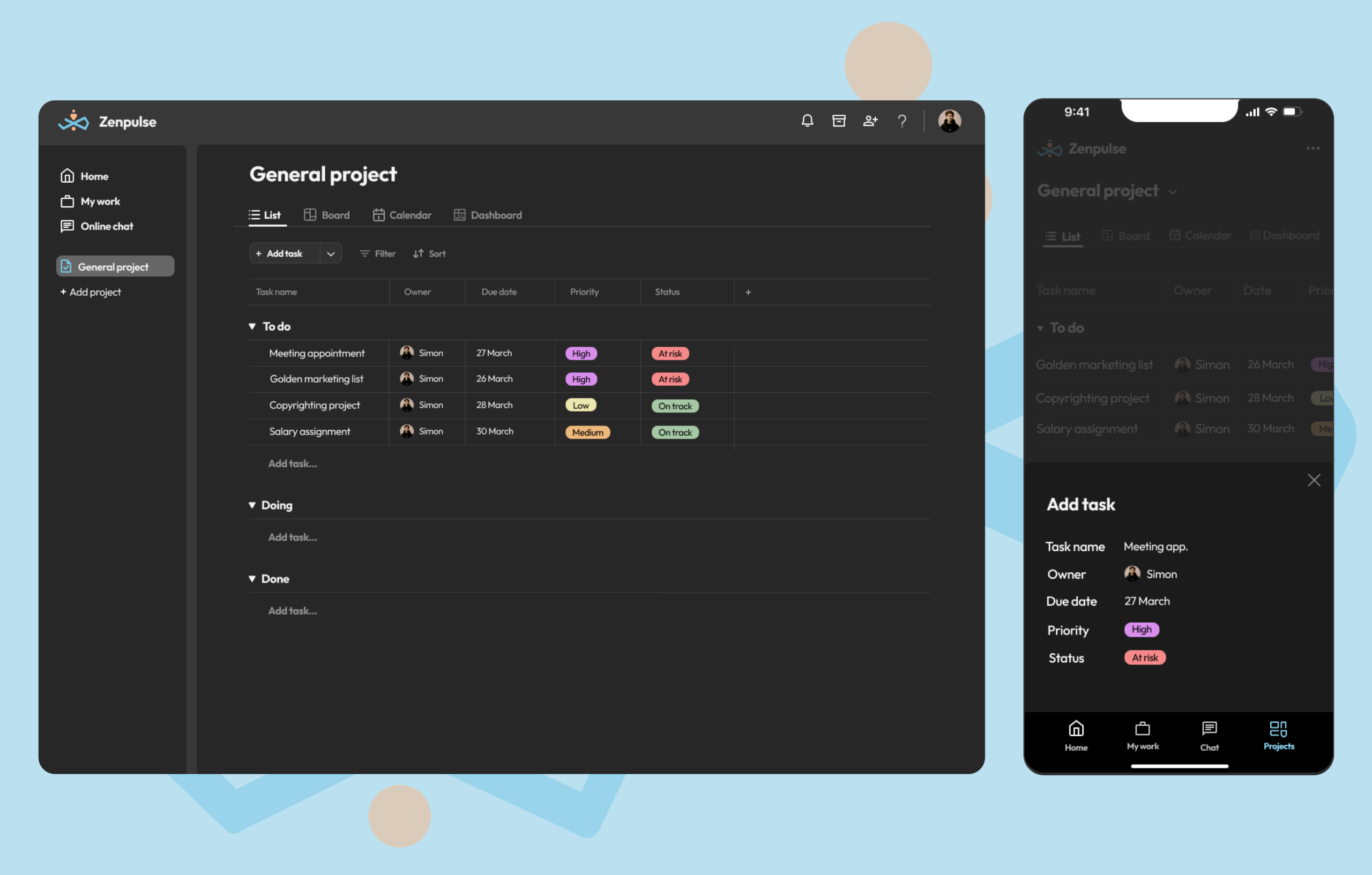
Task: Open My work in the sidebar
Action: pyautogui.click(x=90, y=201)
